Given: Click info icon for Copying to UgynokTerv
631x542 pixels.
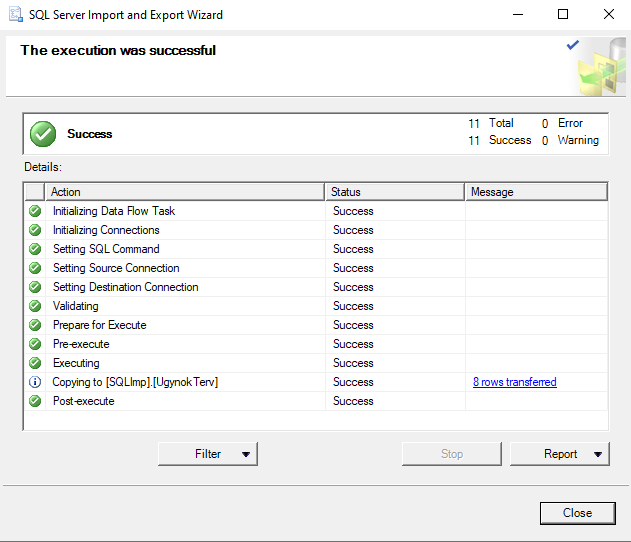Looking at the screenshot, I should 35,382.
